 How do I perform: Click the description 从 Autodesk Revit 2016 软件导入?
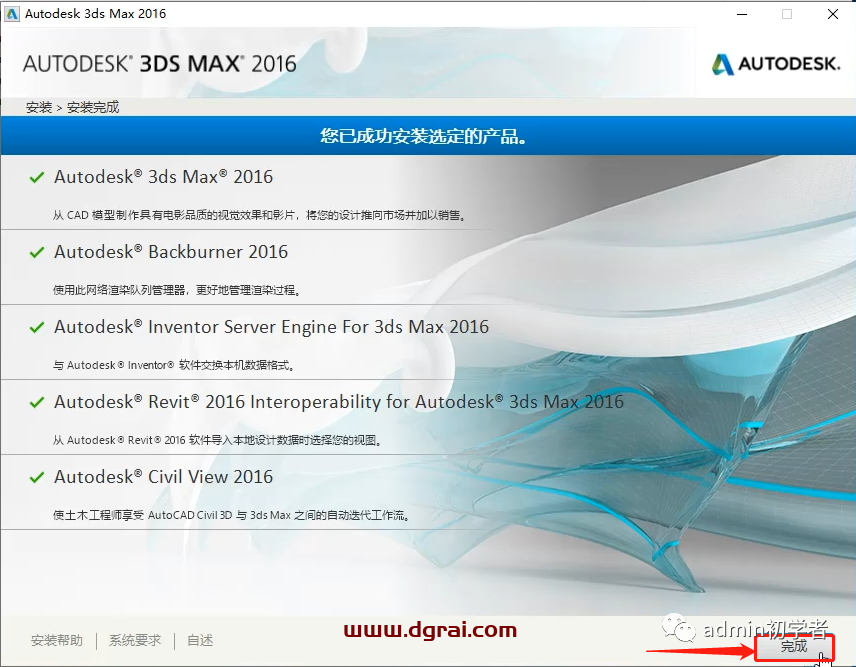(x=217, y=440)
